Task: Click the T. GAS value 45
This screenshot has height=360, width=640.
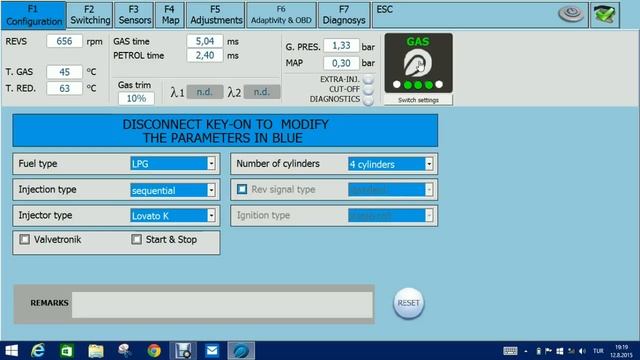Action: [64, 72]
